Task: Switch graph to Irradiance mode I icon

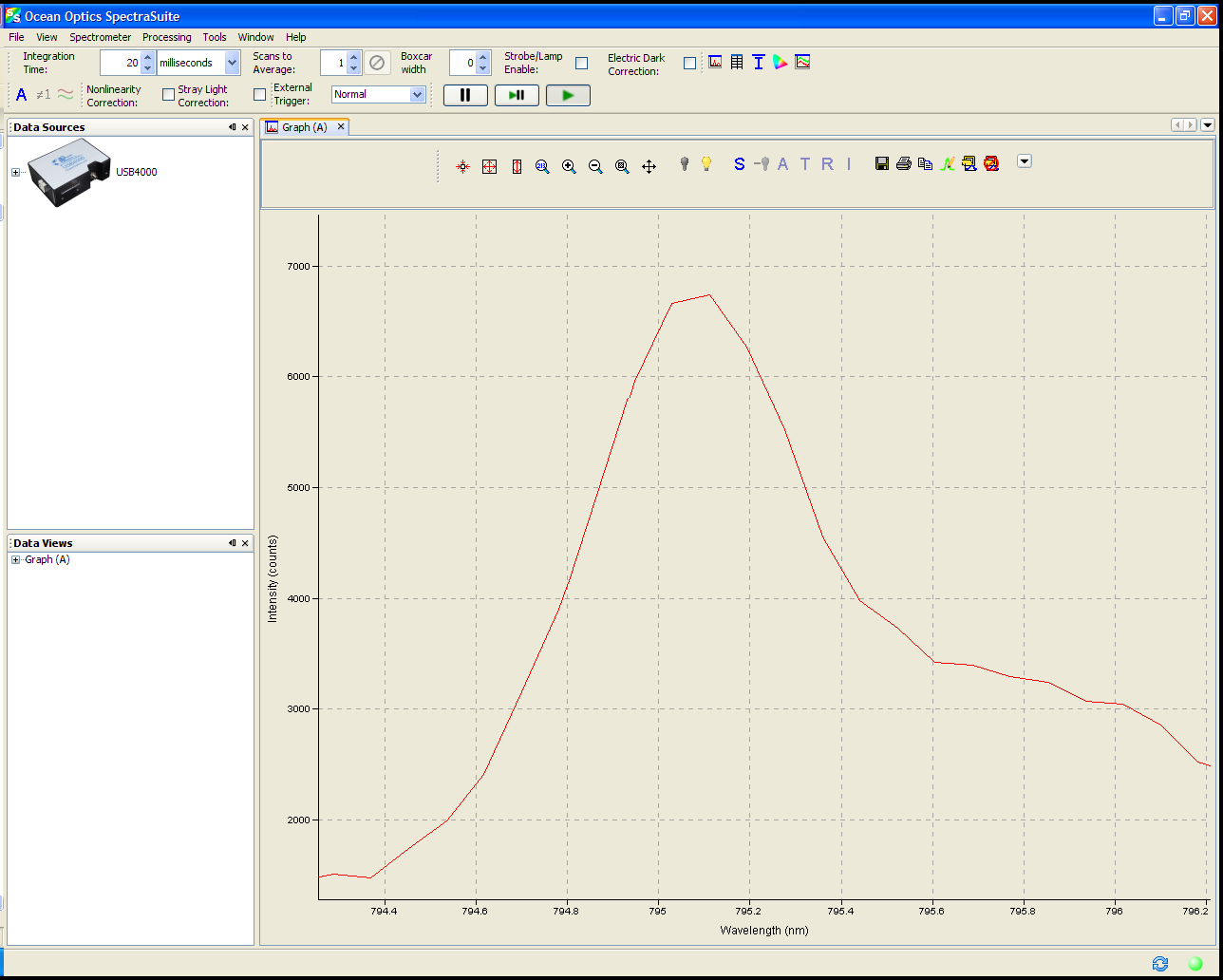Action: point(849,163)
